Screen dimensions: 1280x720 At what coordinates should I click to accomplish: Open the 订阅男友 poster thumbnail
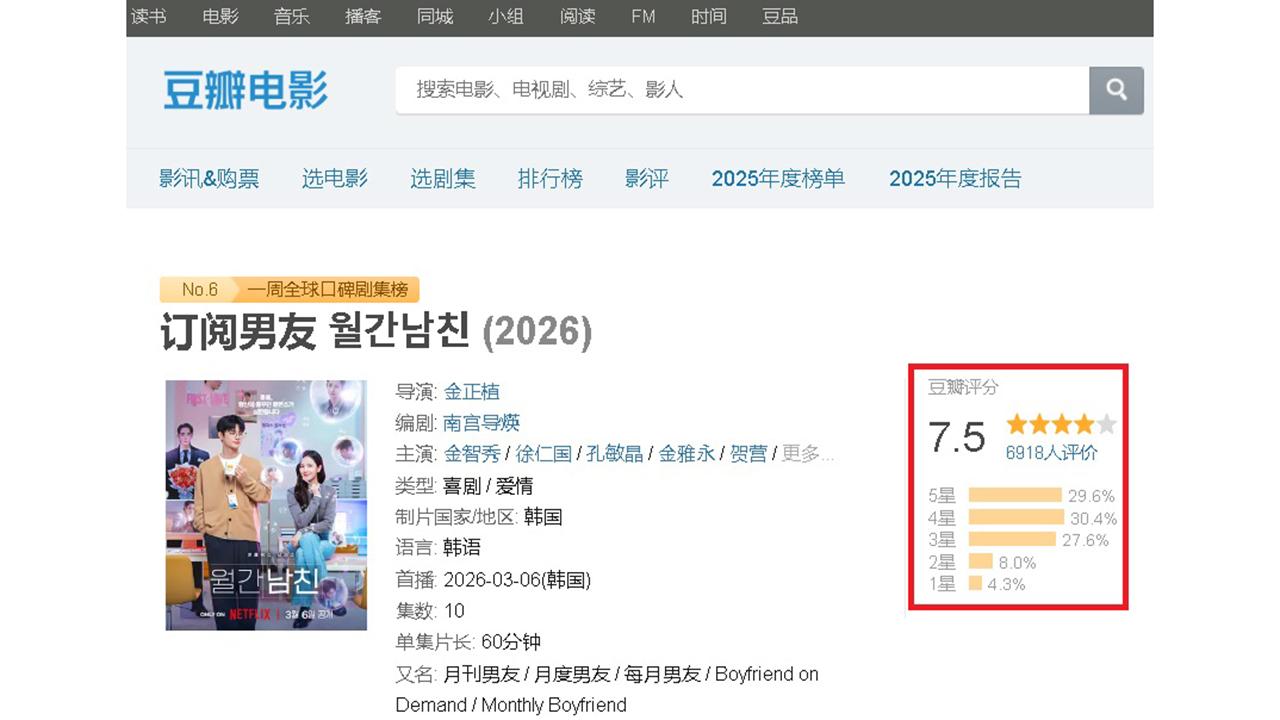tap(266, 505)
